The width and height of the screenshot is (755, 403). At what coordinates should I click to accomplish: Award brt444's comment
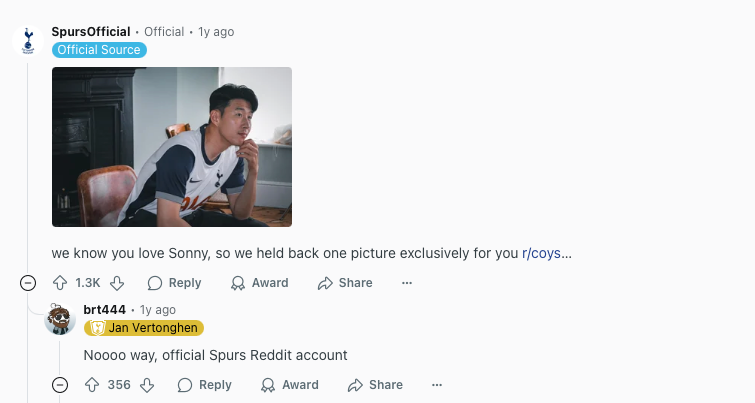coord(290,385)
